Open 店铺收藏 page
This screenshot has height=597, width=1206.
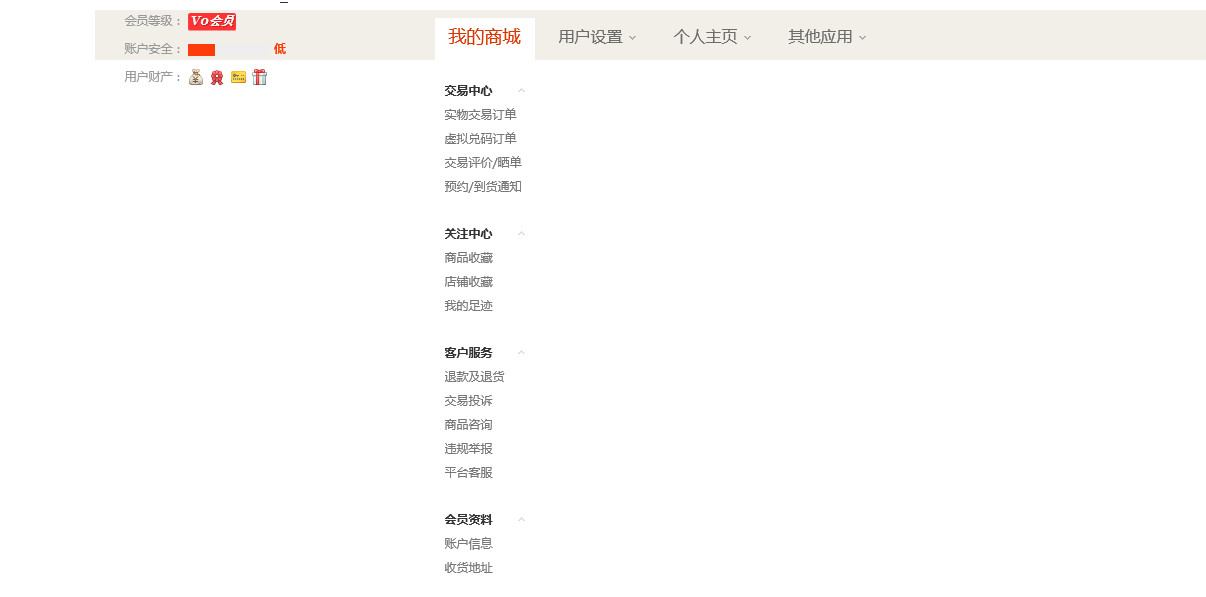(469, 282)
